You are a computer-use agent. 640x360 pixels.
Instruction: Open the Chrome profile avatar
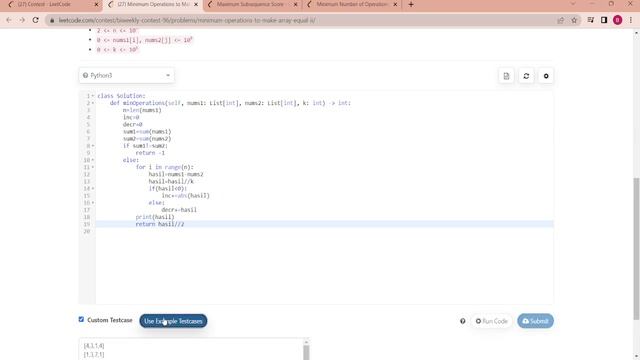pos(617,20)
